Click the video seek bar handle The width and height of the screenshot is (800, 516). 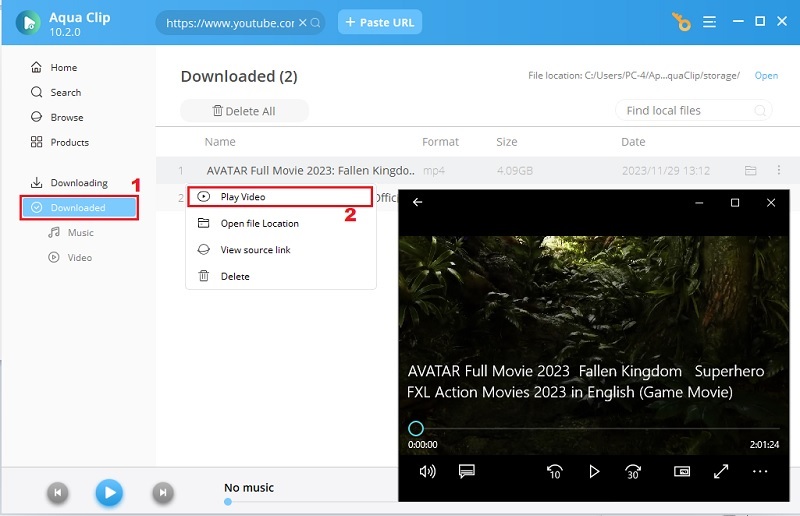pyautogui.click(x=416, y=428)
